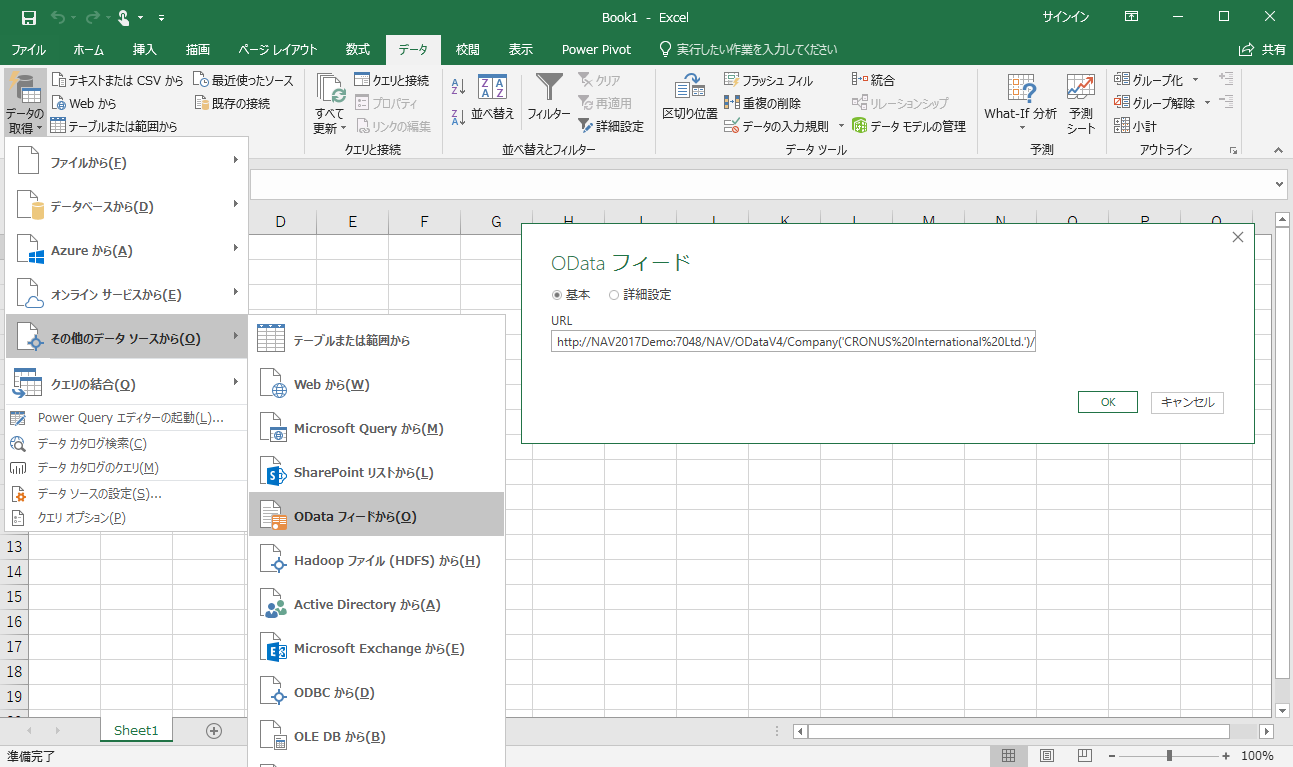1293x767 pixels.
Task: Open 最近使ったソース in the ribbon
Action: 244,80
